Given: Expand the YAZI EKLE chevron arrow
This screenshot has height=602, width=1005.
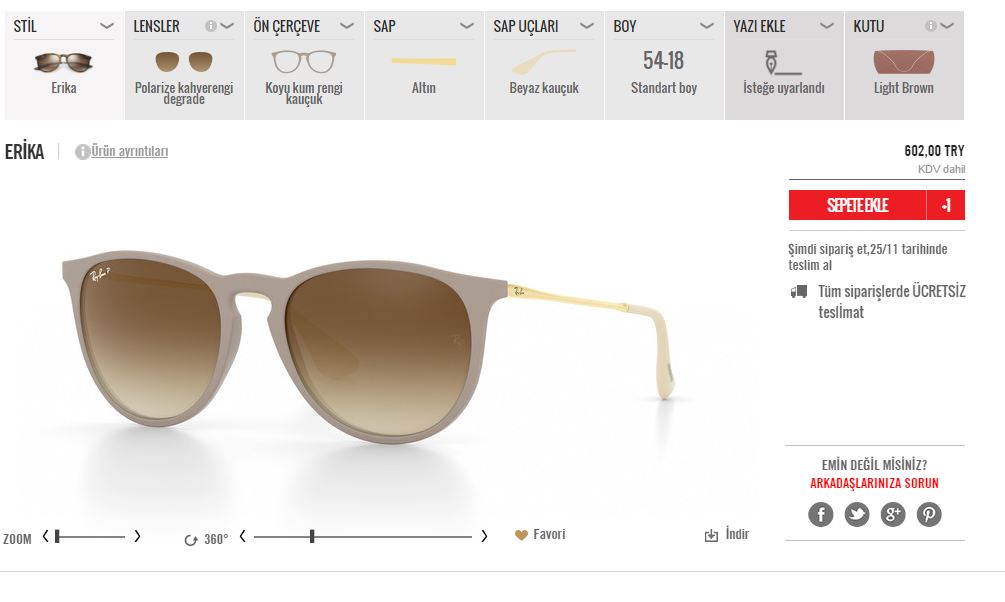Looking at the screenshot, I should 827,26.
